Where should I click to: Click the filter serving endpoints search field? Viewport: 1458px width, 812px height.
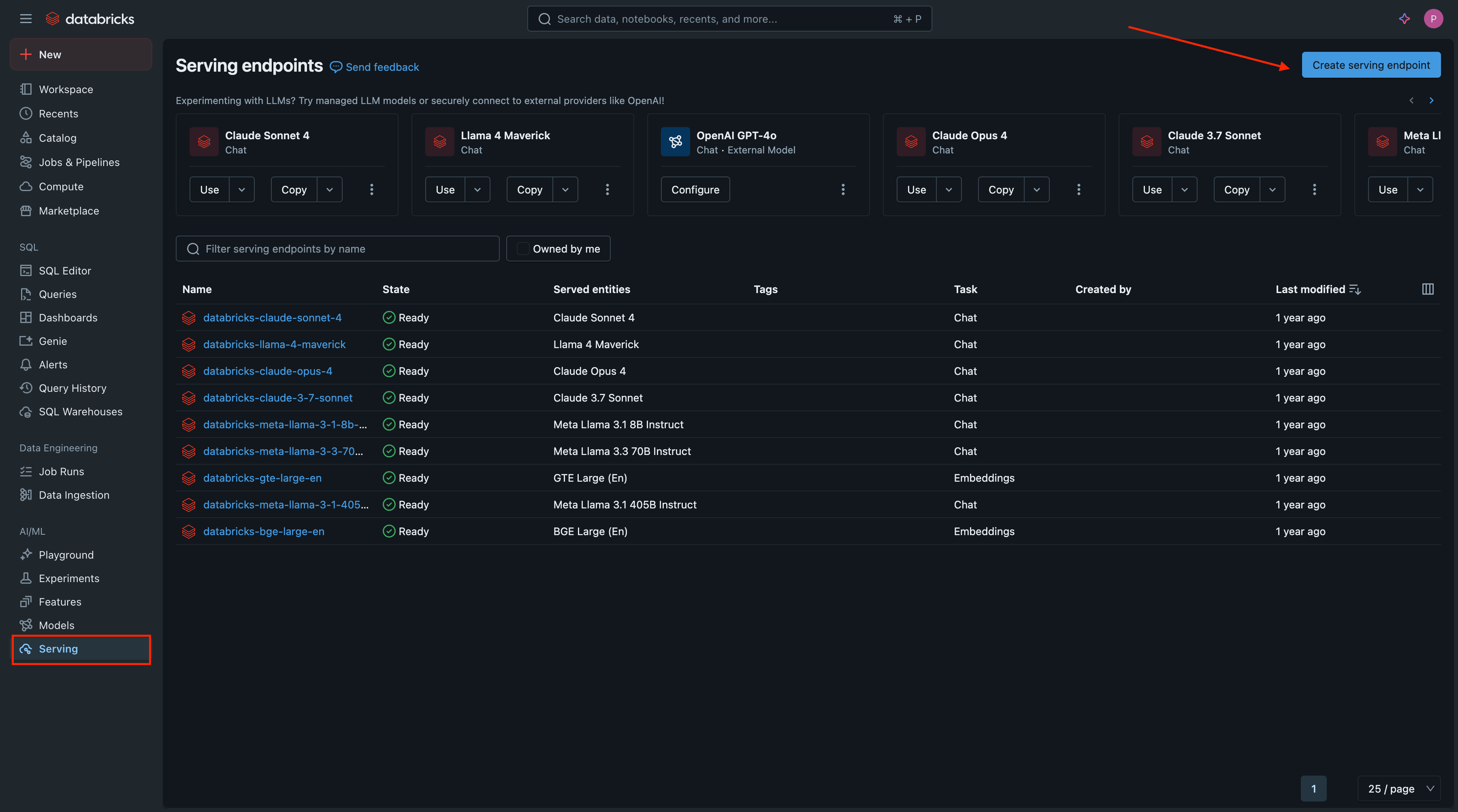click(x=337, y=249)
